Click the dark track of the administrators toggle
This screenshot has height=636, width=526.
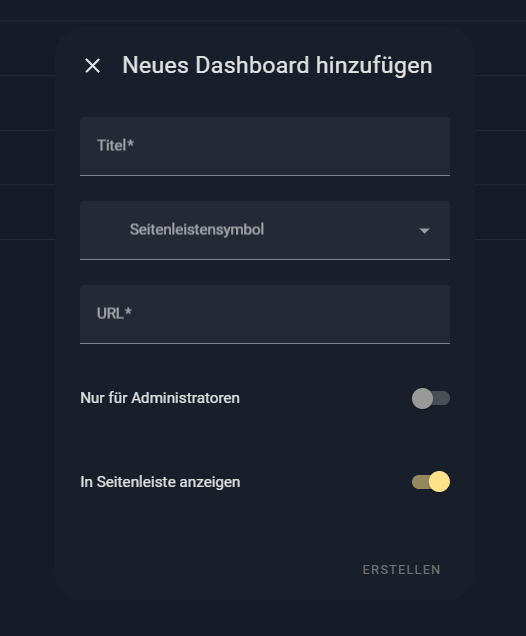point(442,398)
